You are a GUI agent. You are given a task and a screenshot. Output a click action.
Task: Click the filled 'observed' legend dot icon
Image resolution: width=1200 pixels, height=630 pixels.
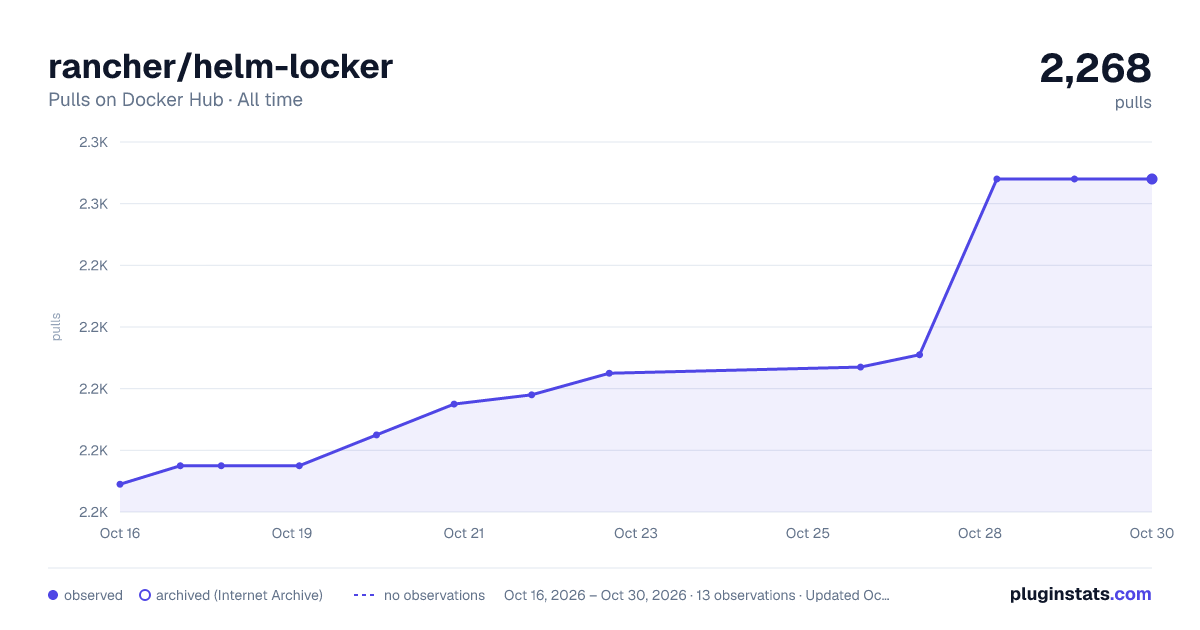pos(53,595)
